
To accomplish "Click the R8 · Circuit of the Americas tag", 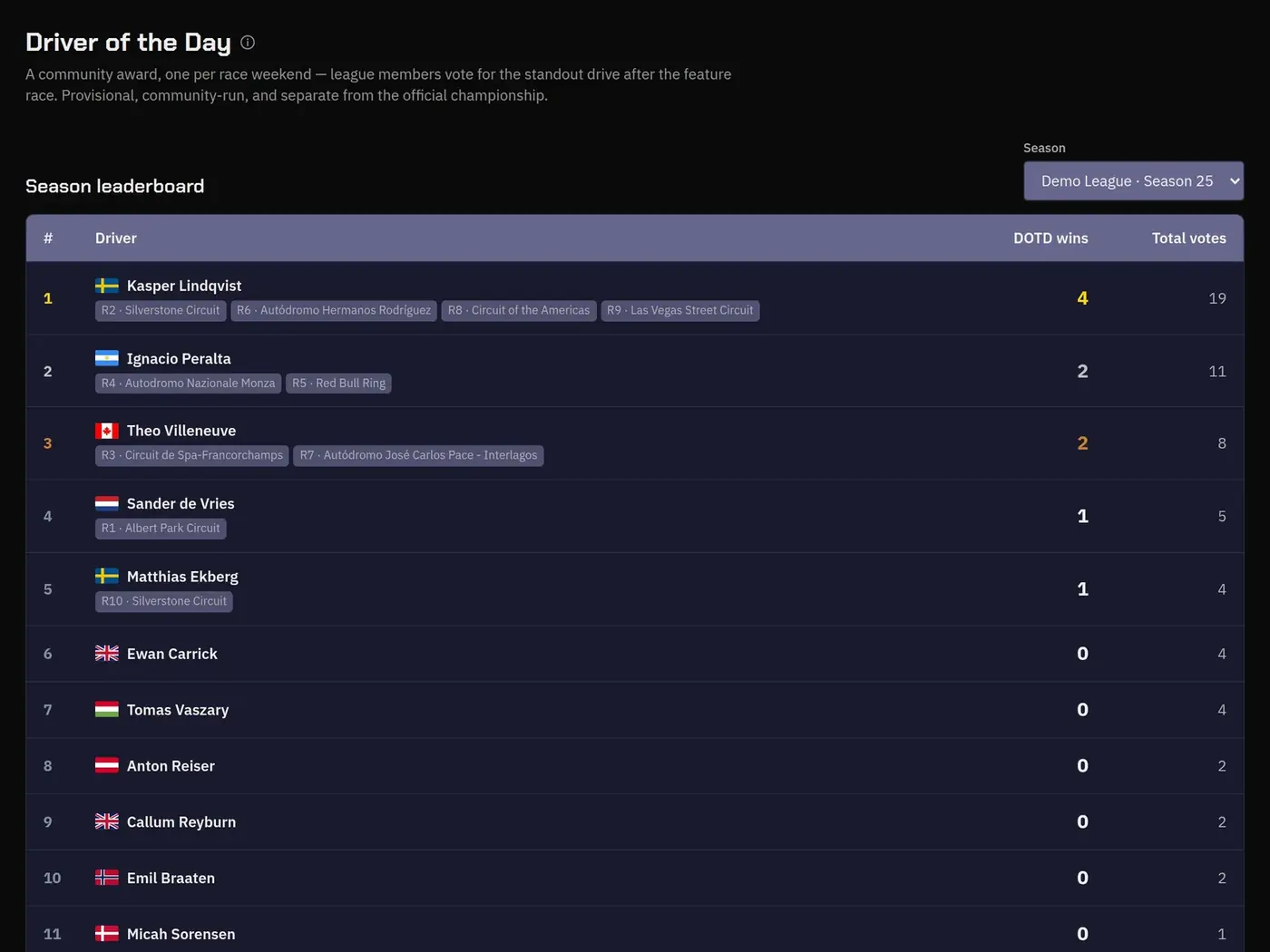I will pos(519,311).
